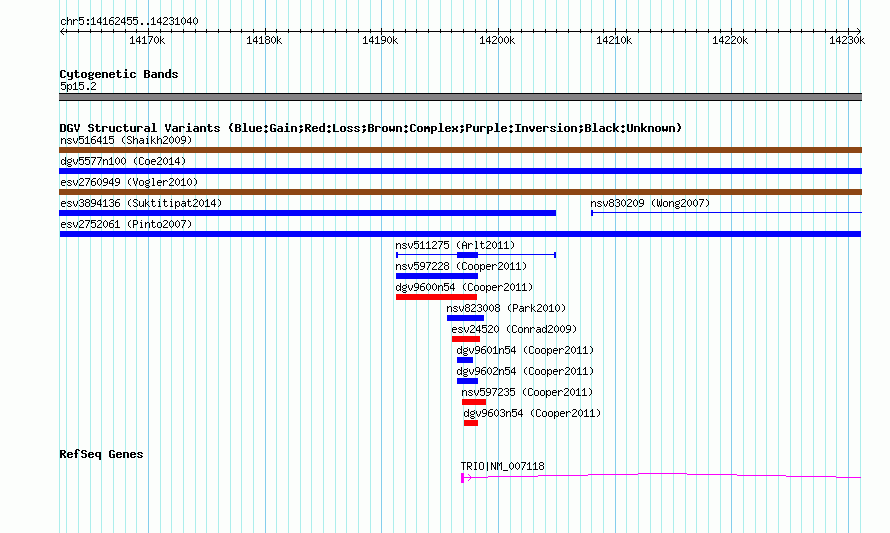Click the 14170k ruler tick label
Image resolution: width=890 pixels, height=533 pixels.
click(147, 40)
